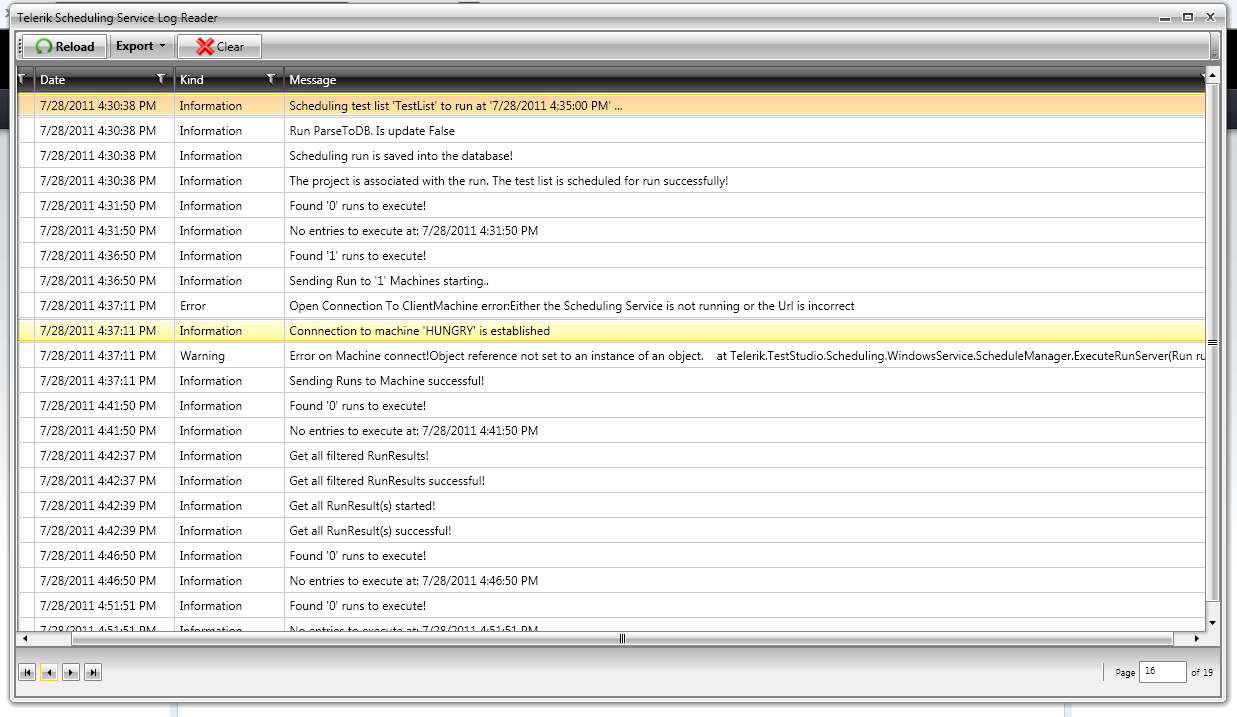The image size is (1237, 717).
Task: Go to the last page
Action: (x=93, y=673)
